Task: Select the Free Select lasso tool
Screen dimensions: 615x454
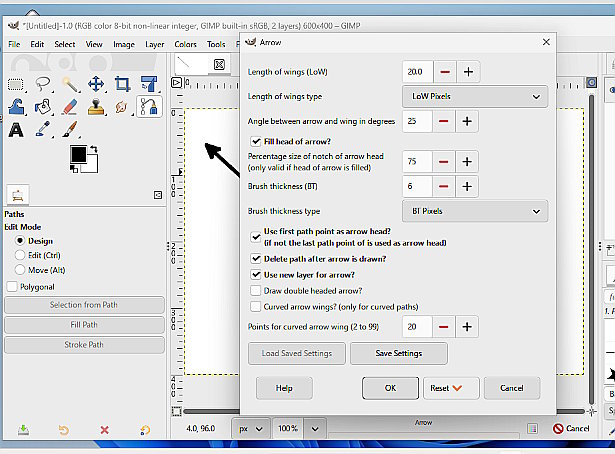Action: 43,84
